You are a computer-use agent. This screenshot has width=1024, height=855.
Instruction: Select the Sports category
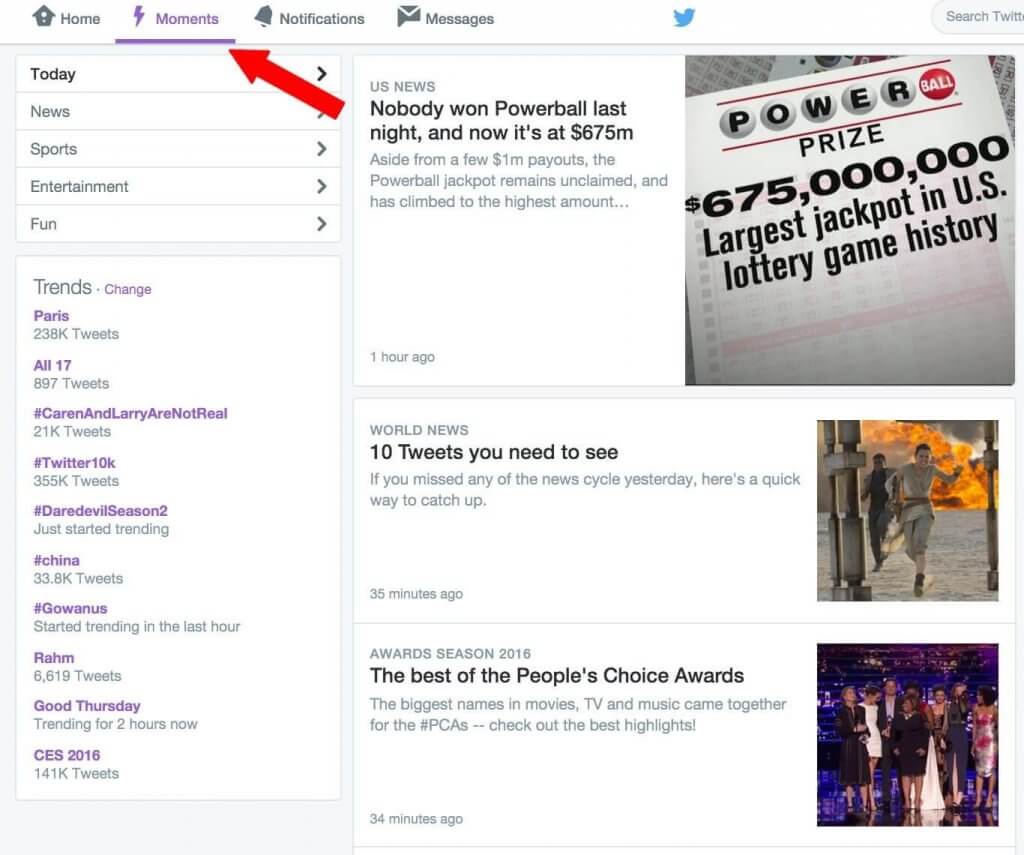[178, 149]
